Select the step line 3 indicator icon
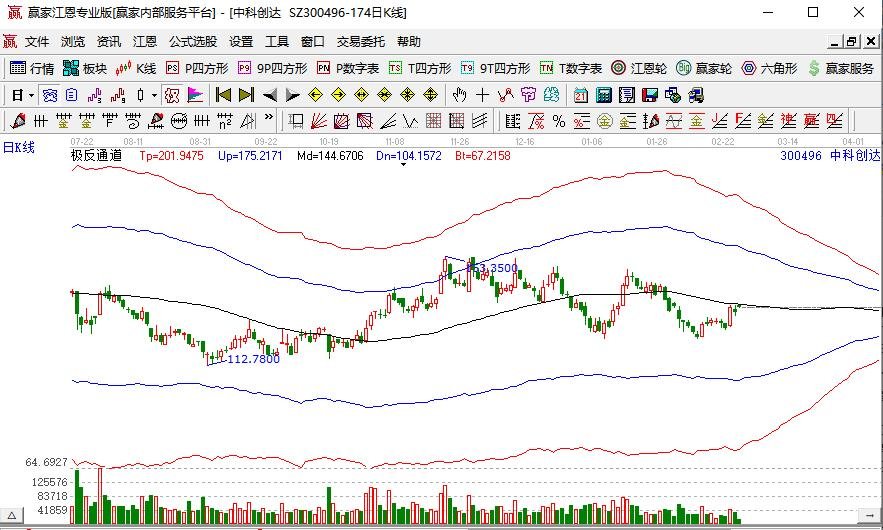 (x=95, y=95)
